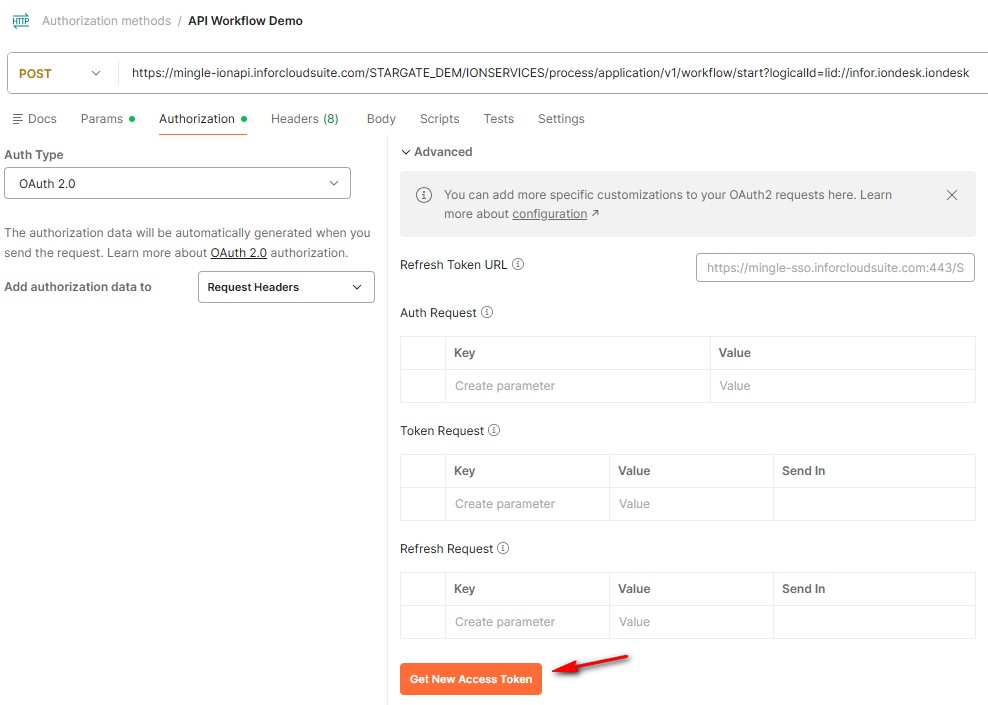Screen dimensions: 988x705
Task: Click the Refresh Token URL input field
Action: [x=835, y=268]
